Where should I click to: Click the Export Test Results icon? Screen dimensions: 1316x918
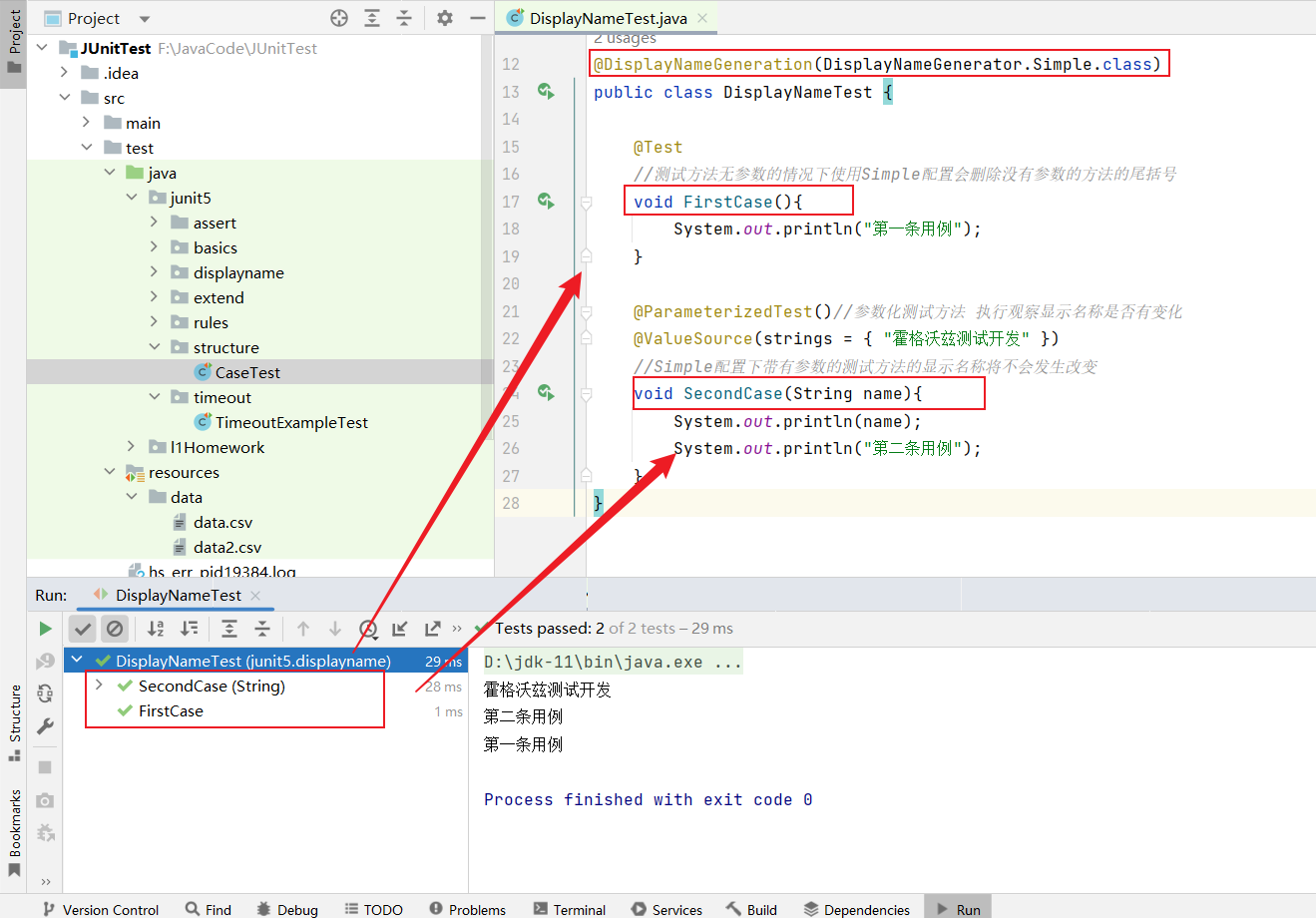point(432,629)
